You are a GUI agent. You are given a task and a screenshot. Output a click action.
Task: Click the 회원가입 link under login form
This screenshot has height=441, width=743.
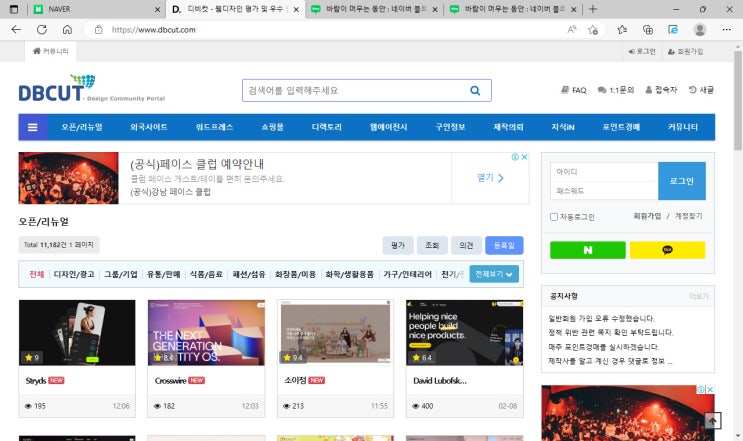click(x=647, y=216)
